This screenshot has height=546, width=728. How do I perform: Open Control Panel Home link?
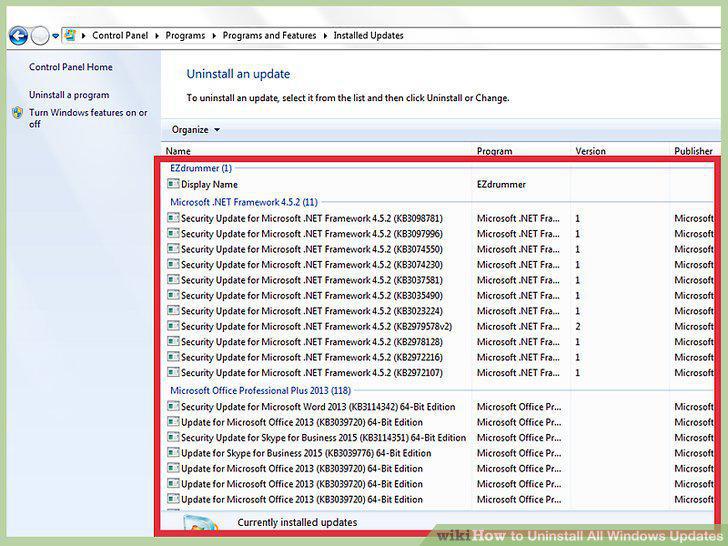71,67
